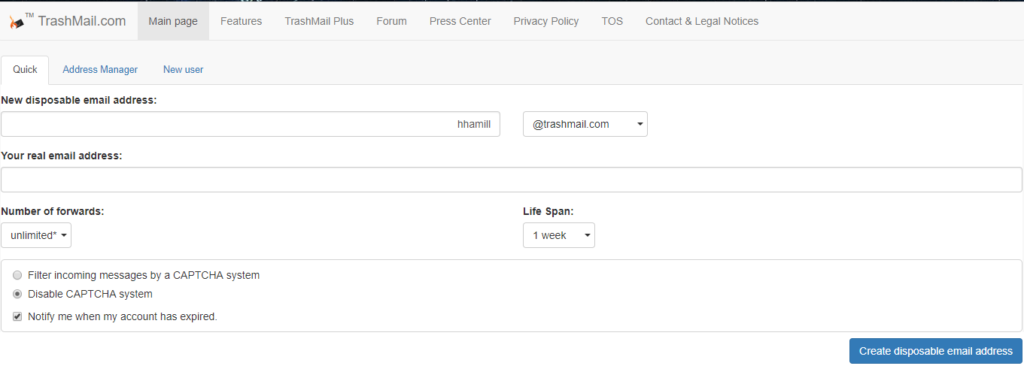Toggle Notify me when account expired checkbox
Viewport: 1024px width, 378px height.
click(x=17, y=317)
